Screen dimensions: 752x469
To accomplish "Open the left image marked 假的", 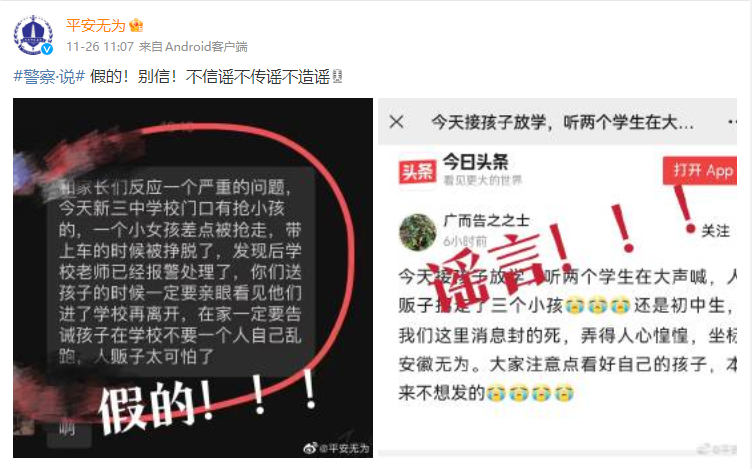I will (193, 278).
